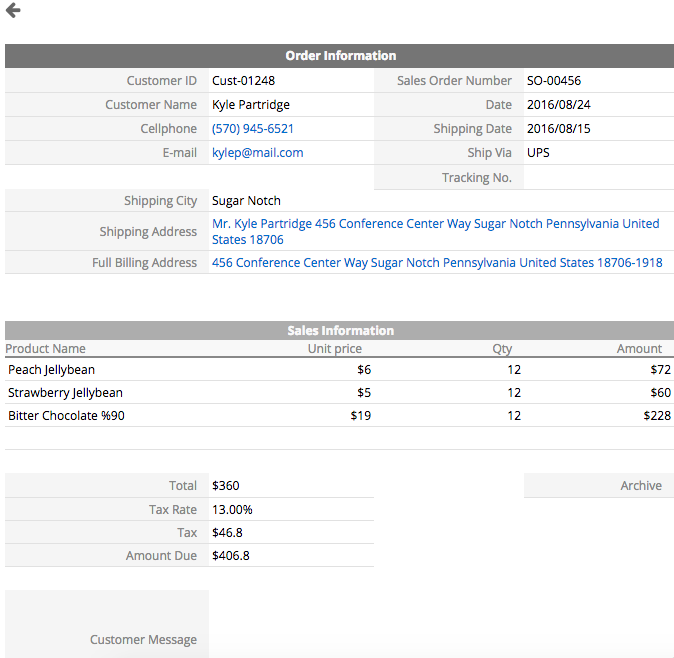Open the Mr. Kyle Partridge shipping address link

tap(435, 231)
